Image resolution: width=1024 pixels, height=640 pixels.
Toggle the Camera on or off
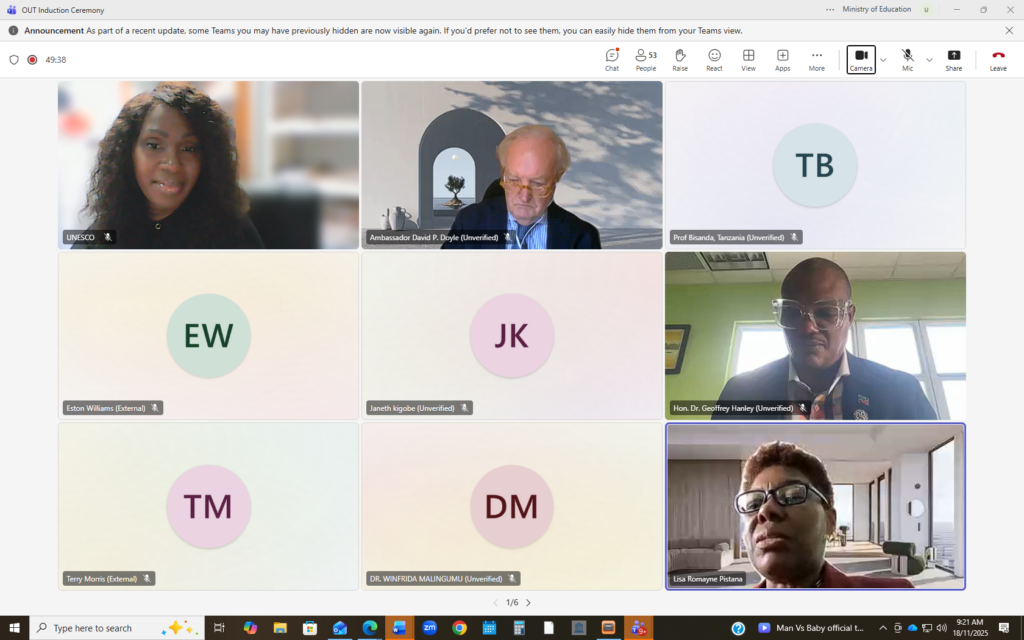(861, 59)
